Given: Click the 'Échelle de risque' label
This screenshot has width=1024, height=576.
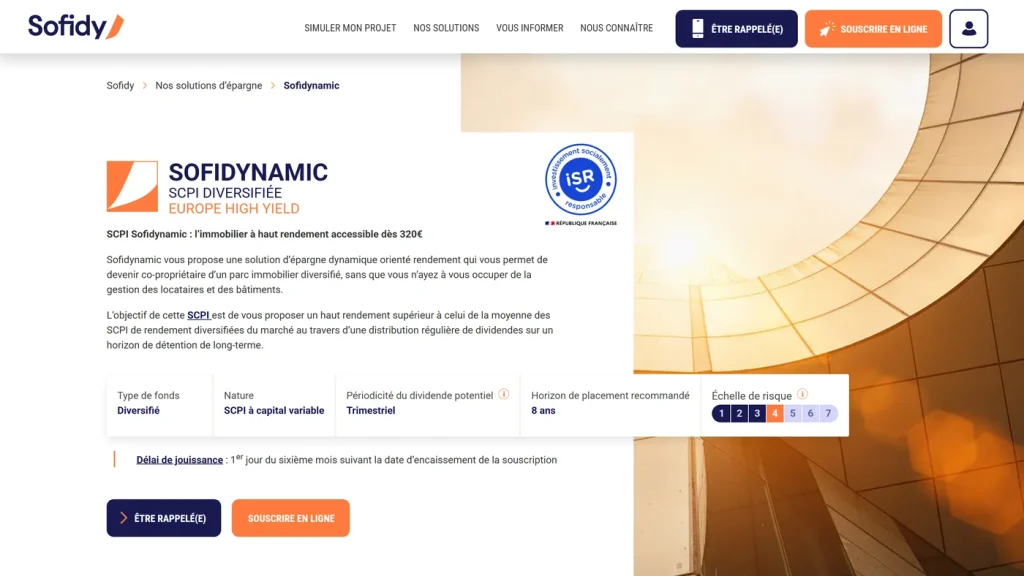Looking at the screenshot, I should tap(752, 396).
